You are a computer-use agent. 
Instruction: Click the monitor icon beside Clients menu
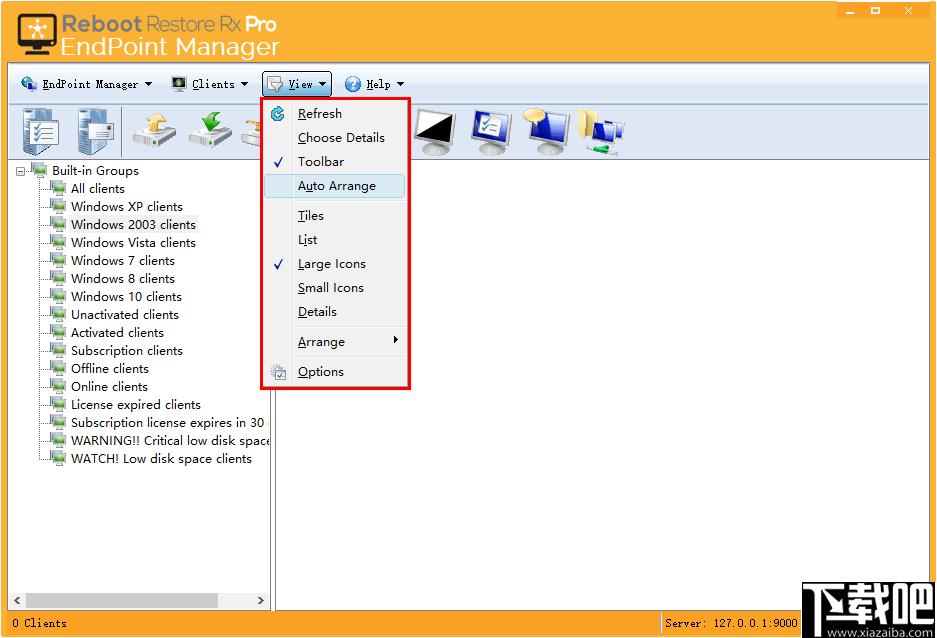179,84
